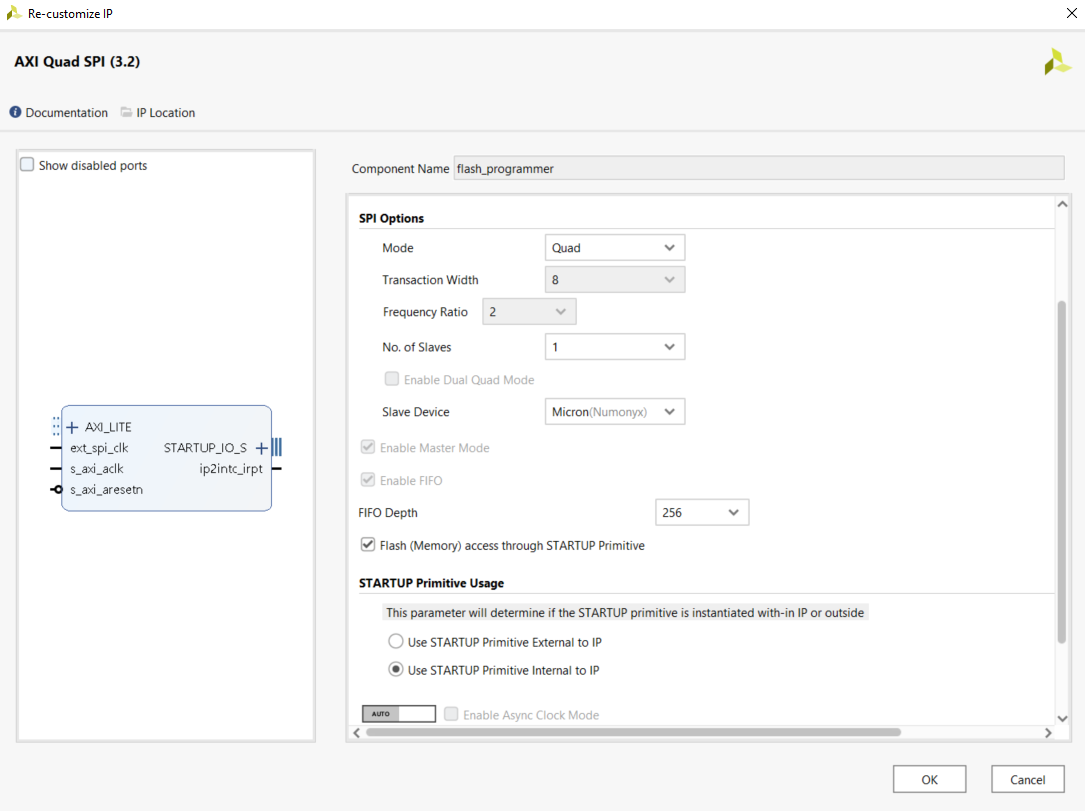1085x811 pixels.
Task: Open the FIFO Depth dropdown
Action: tap(701, 512)
